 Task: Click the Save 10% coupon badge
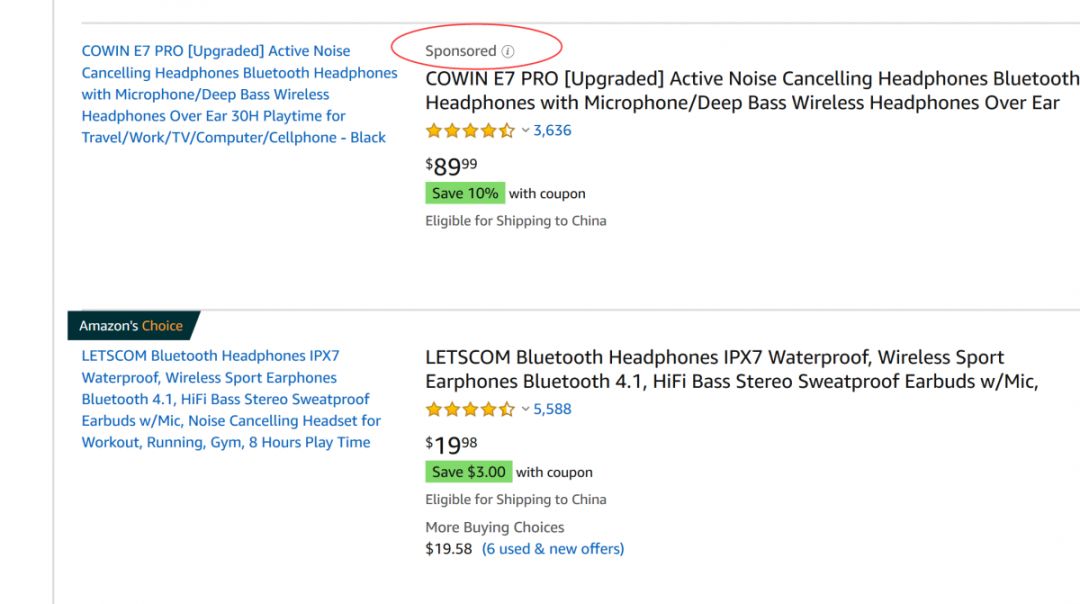click(x=465, y=193)
